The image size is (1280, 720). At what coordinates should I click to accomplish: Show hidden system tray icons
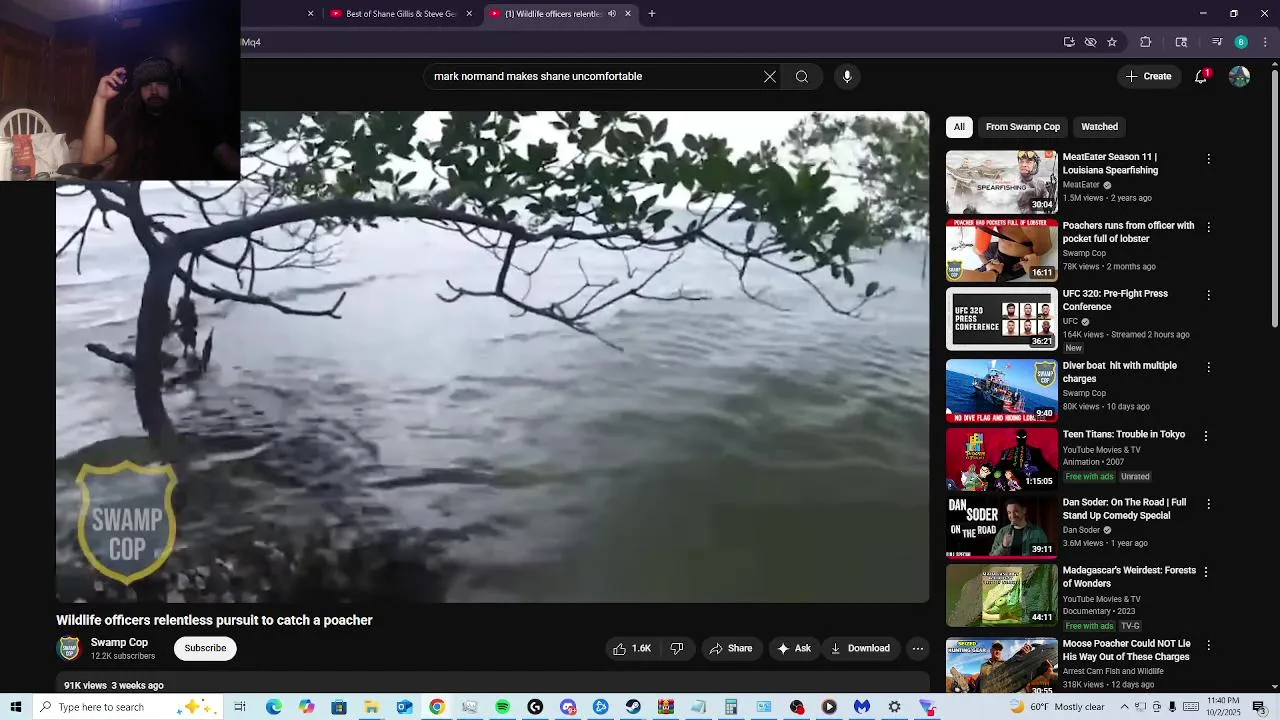coord(1124,707)
